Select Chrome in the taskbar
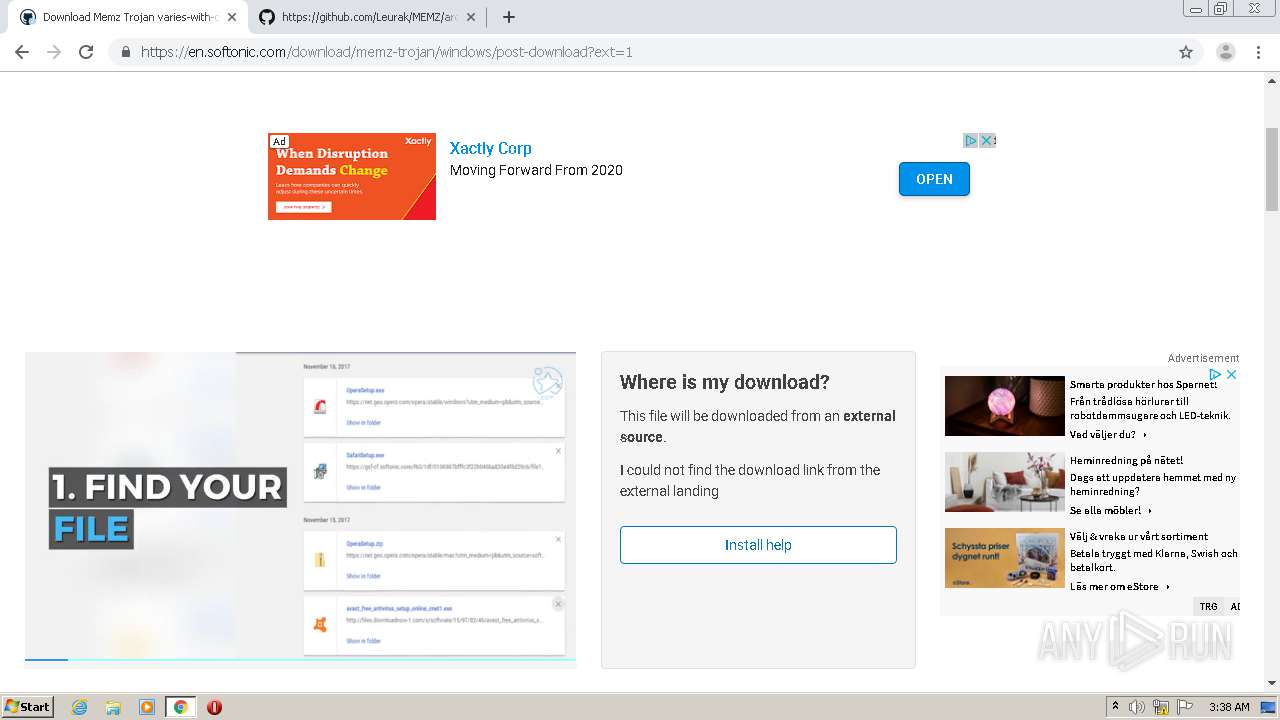The width and height of the screenshot is (1280, 720). (180, 707)
